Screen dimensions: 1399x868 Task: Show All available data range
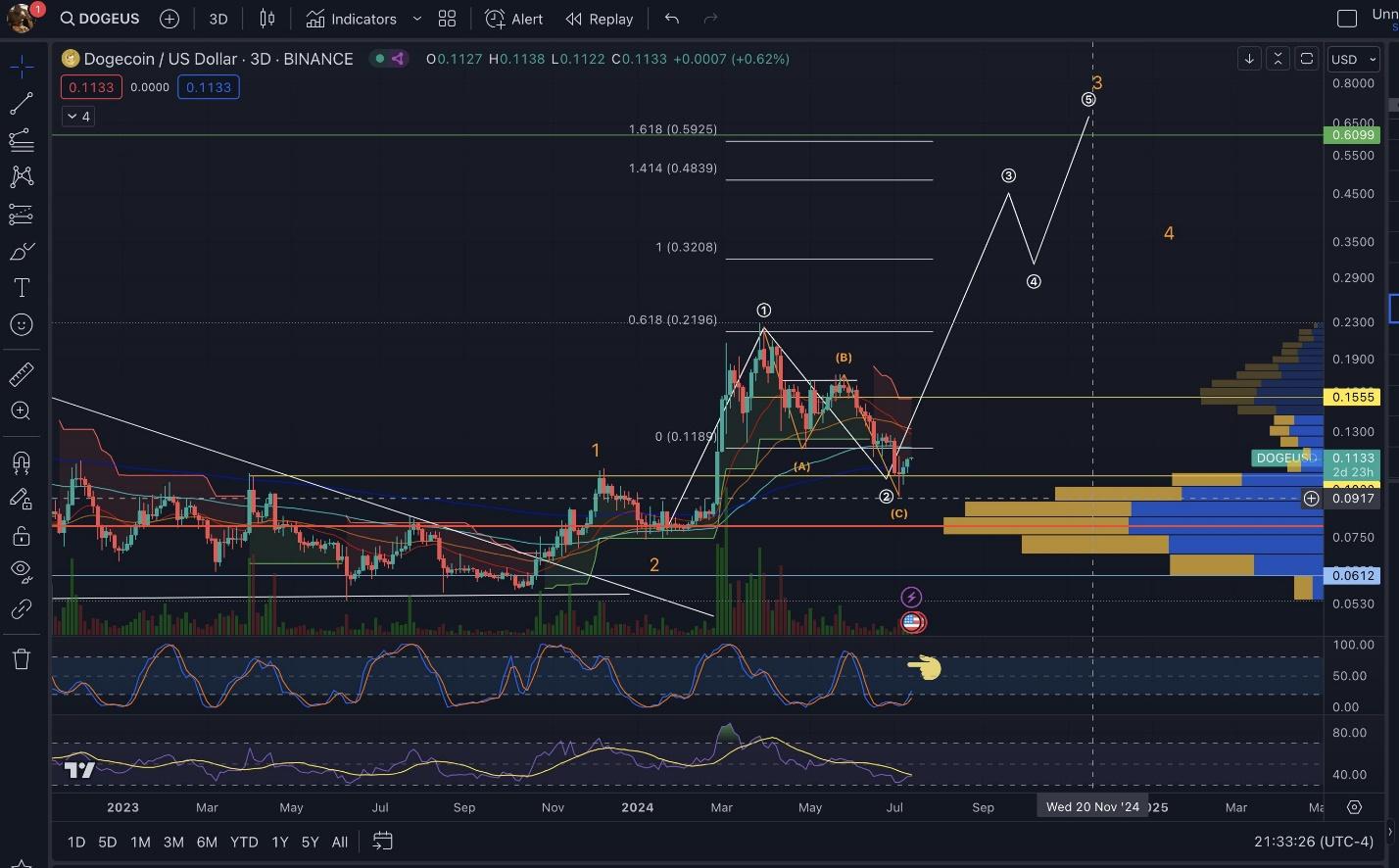click(340, 842)
